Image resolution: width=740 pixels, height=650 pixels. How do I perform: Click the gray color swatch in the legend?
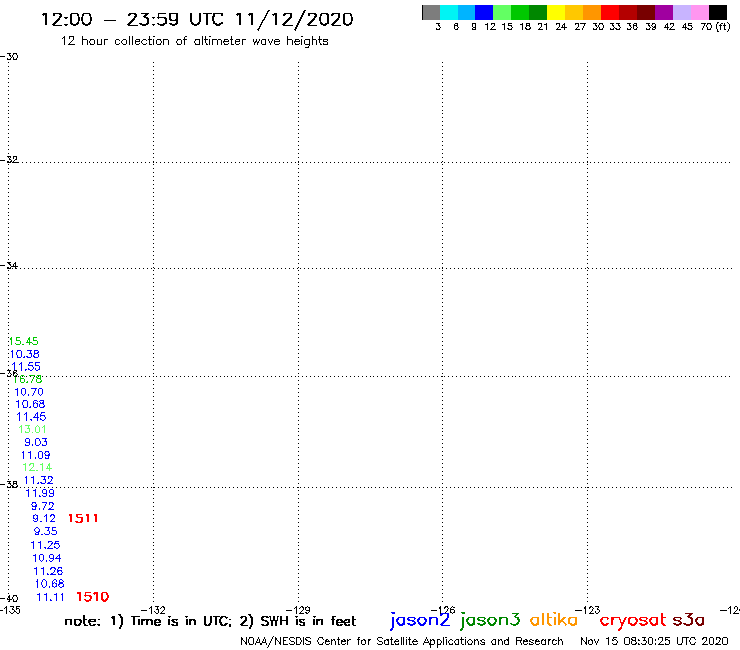click(x=431, y=12)
